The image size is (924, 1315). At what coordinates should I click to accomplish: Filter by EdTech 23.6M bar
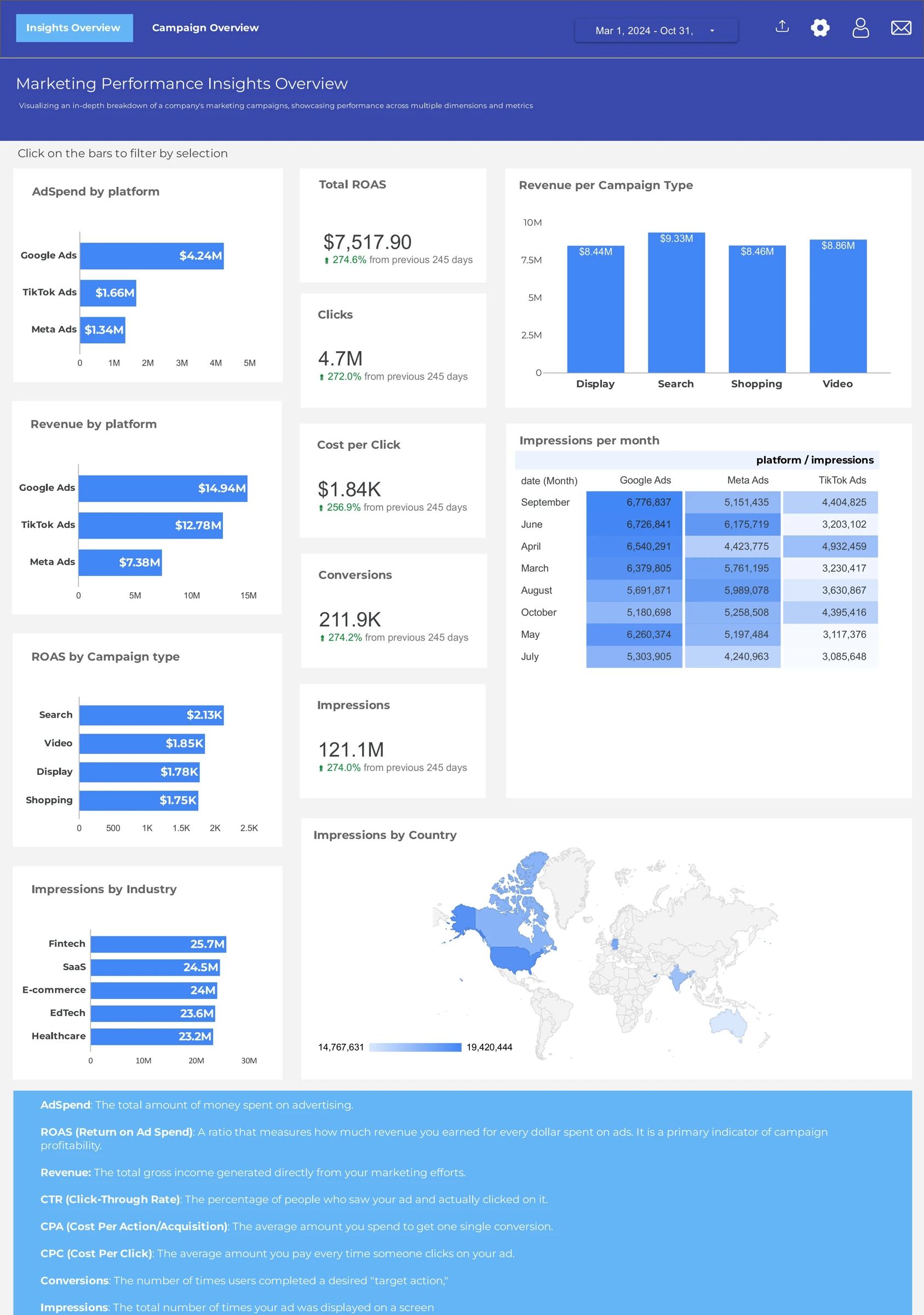[153, 1014]
